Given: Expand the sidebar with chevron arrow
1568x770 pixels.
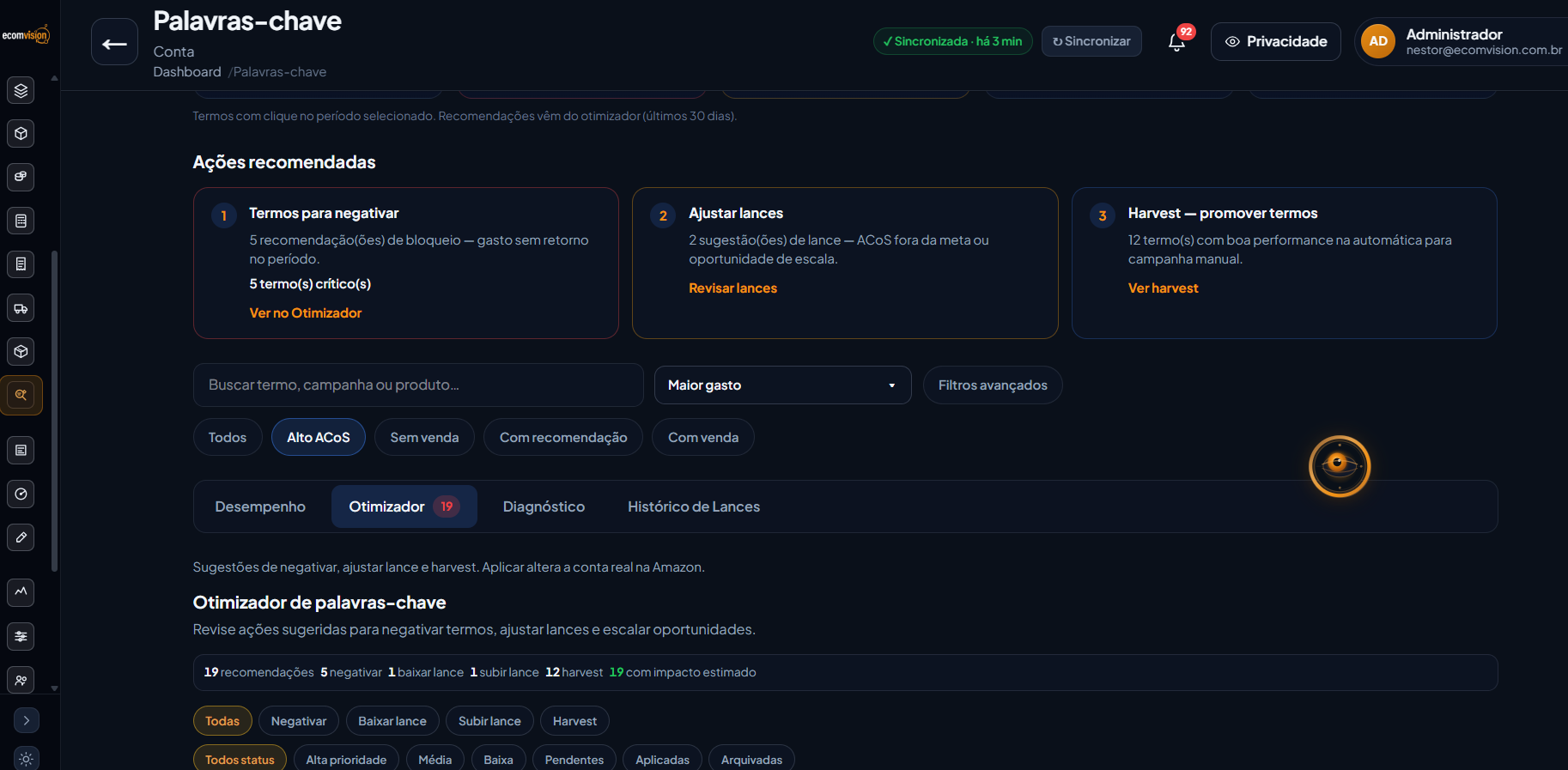Looking at the screenshot, I should tap(27, 720).
